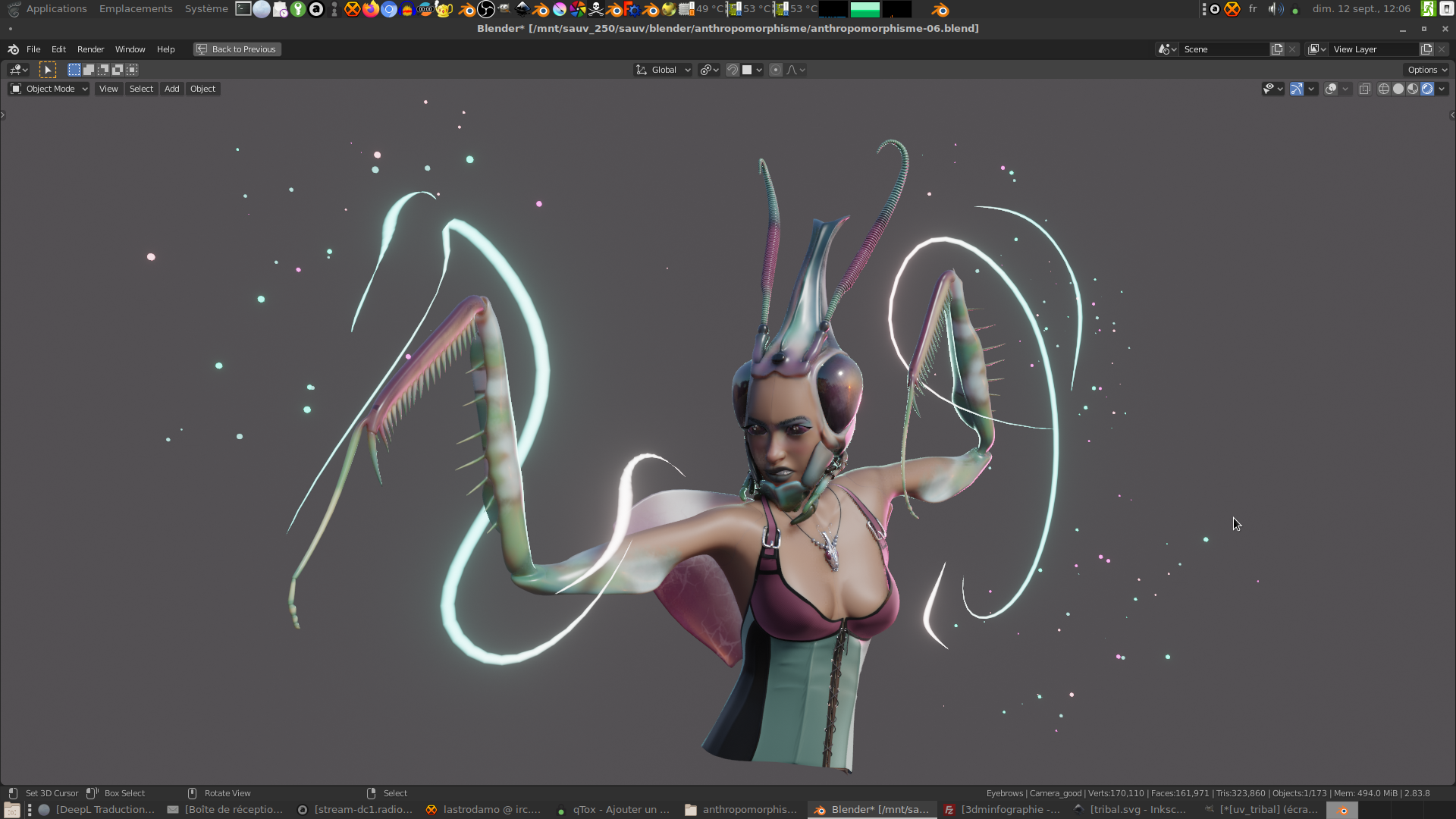The image size is (1456, 819).
Task: Open gizmo settings dropdown arrow
Action: [1311, 89]
